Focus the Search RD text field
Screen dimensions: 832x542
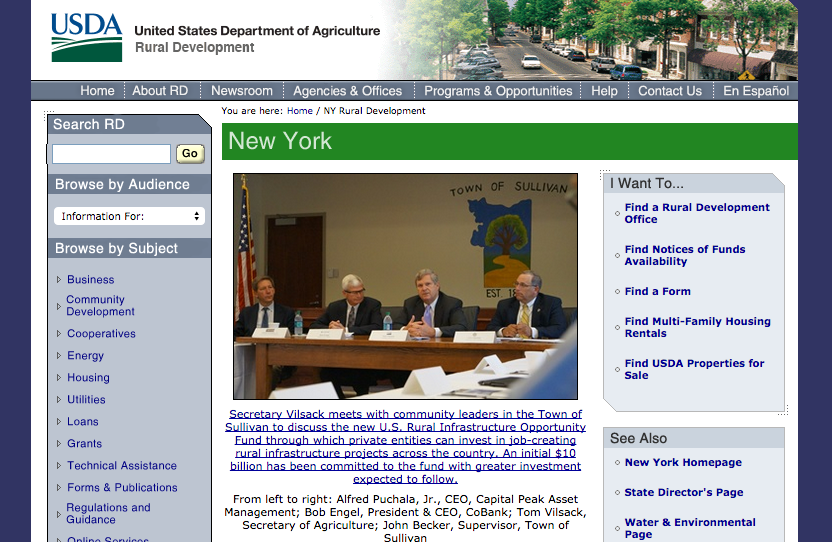point(111,154)
